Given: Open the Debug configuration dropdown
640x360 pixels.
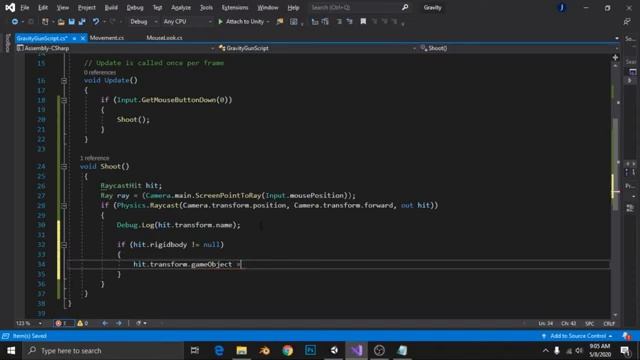Looking at the screenshot, I should pyautogui.click(x=144, y=22).
